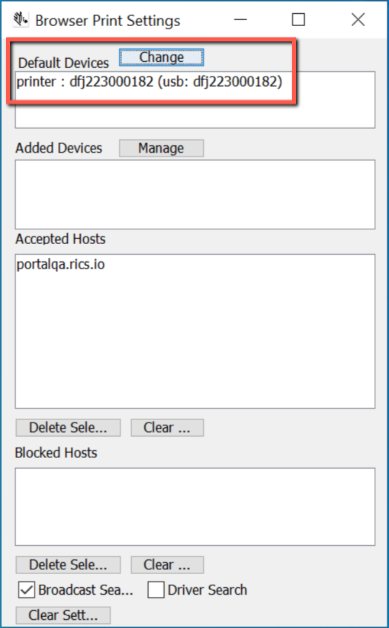Disable the Broadcast Search checkbox
This screenshot has width=389, height=628.
pyautogui.click(x=26, y=590)
